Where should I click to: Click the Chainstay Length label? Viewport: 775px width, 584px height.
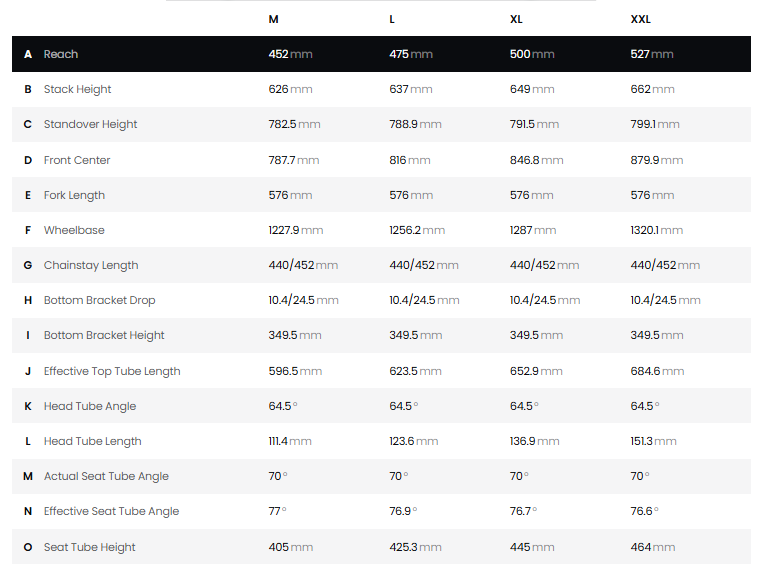coord(91,265)
